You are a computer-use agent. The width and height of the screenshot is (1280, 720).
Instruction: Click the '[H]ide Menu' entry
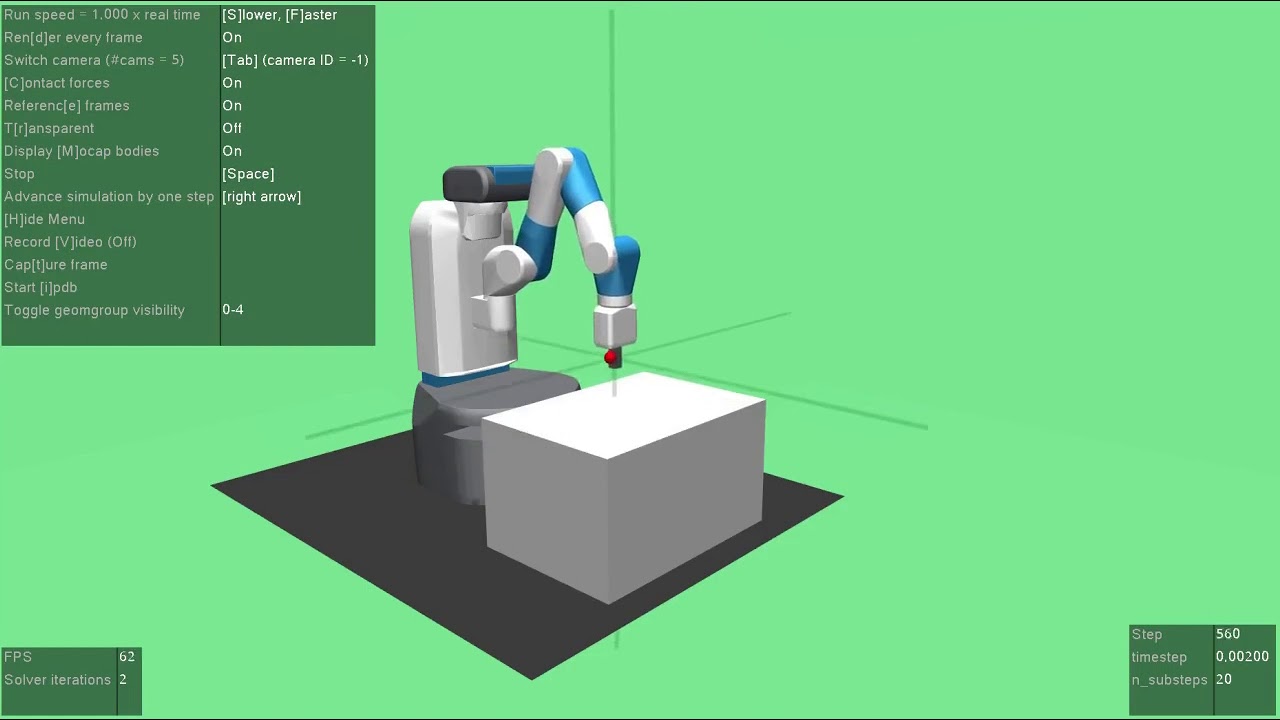point(44,219)
